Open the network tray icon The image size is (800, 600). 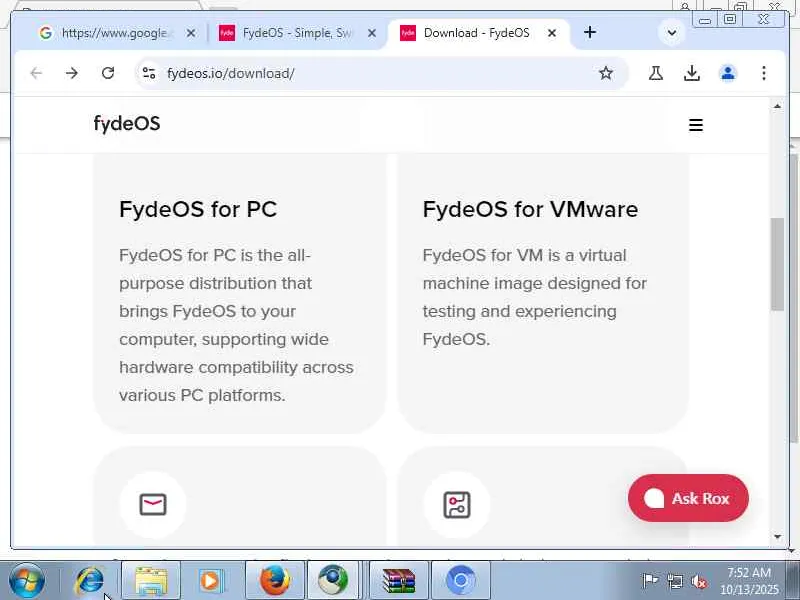675,581
